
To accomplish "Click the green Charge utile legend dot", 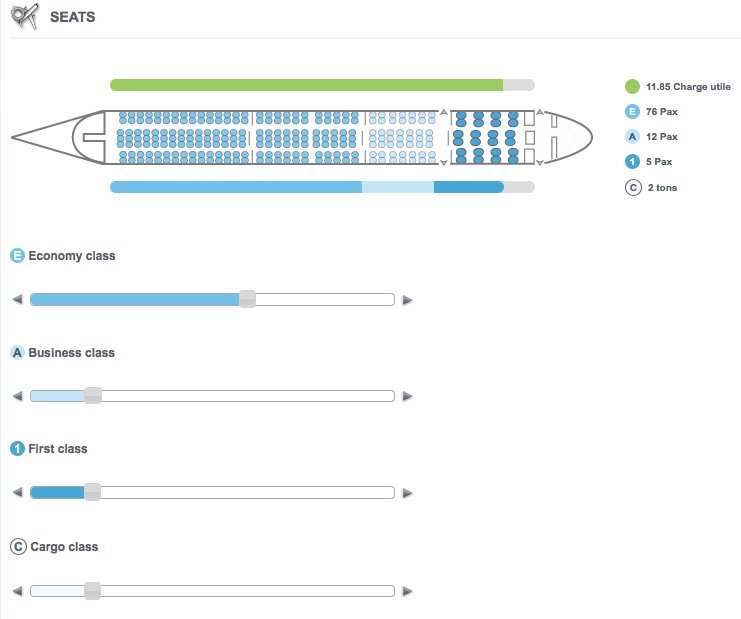I will tap(632, 86).
